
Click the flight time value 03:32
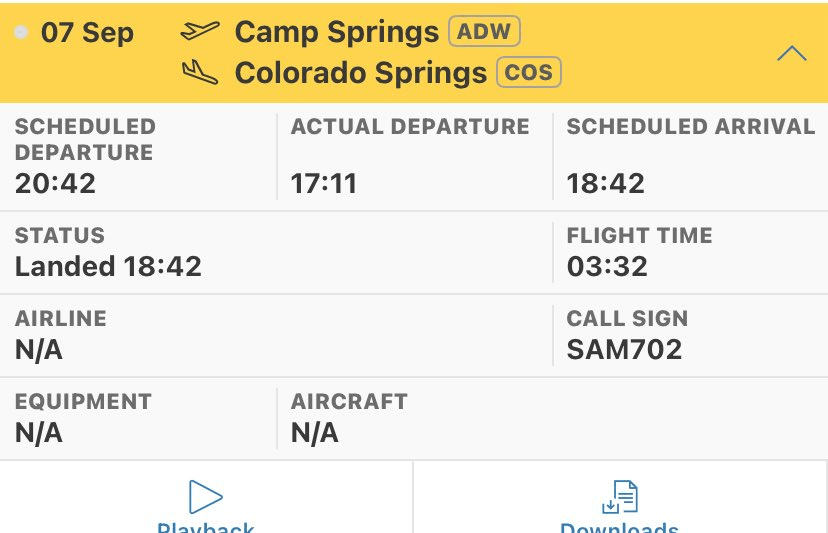[x=607, y=266]
